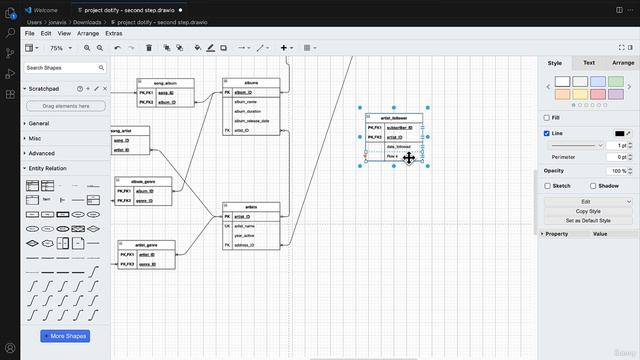640x360 pixels.
Task: Close the Scratchpad section
Action: 105,89
